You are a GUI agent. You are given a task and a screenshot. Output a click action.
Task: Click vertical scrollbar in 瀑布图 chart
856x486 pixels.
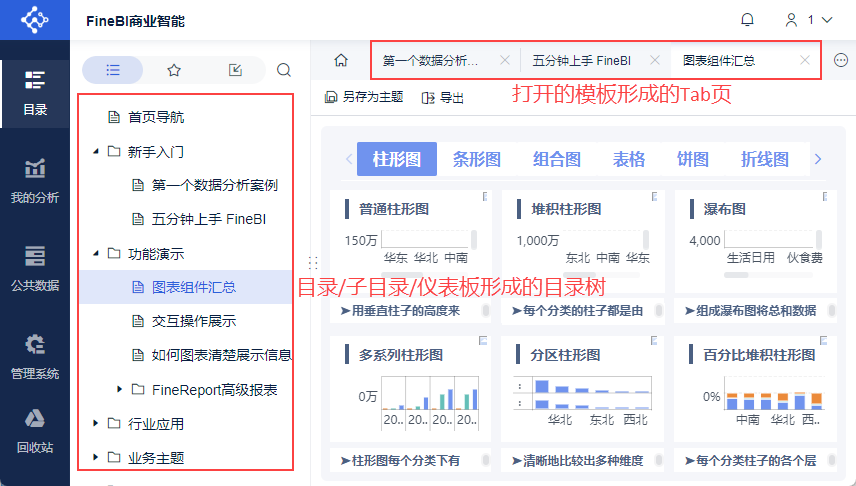819,239
